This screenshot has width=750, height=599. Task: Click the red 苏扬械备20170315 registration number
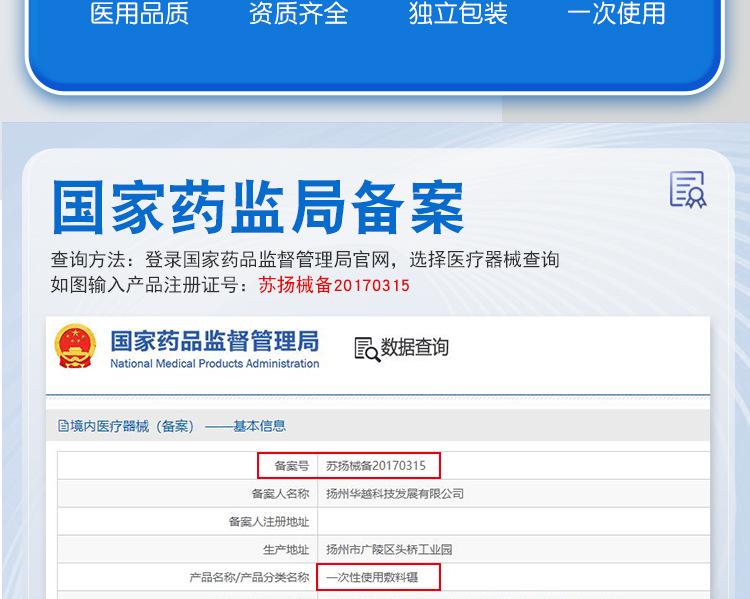(x=334, y=285)
